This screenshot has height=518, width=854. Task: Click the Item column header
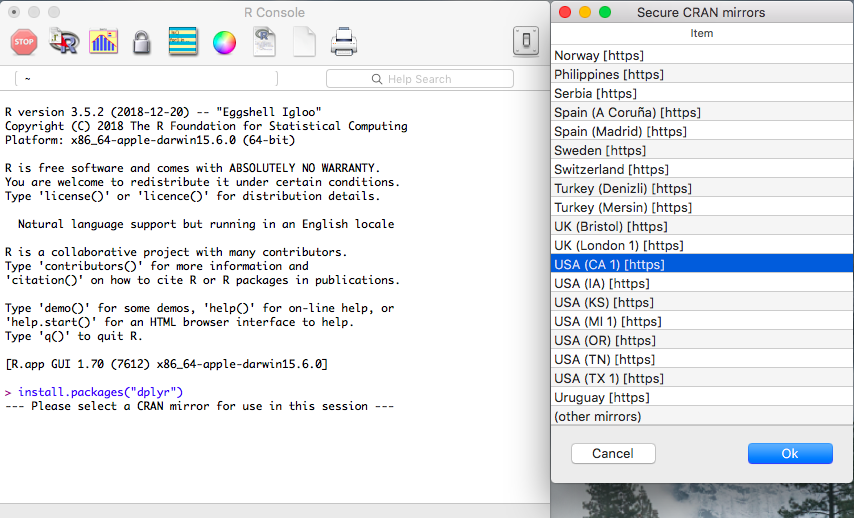702,33
